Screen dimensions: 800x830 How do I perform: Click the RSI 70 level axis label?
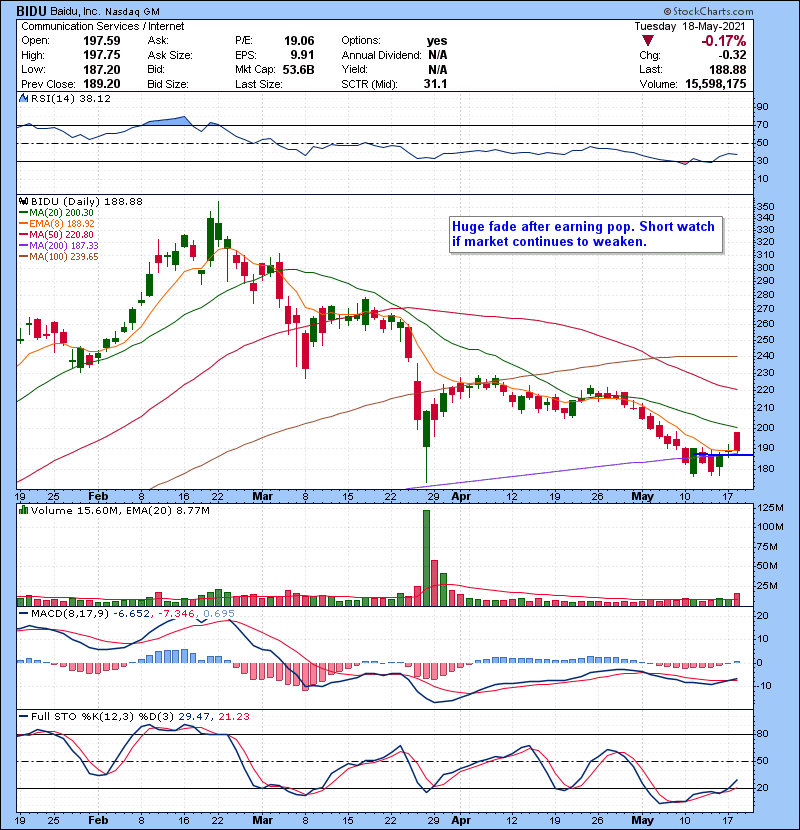(x=762, y=125)
